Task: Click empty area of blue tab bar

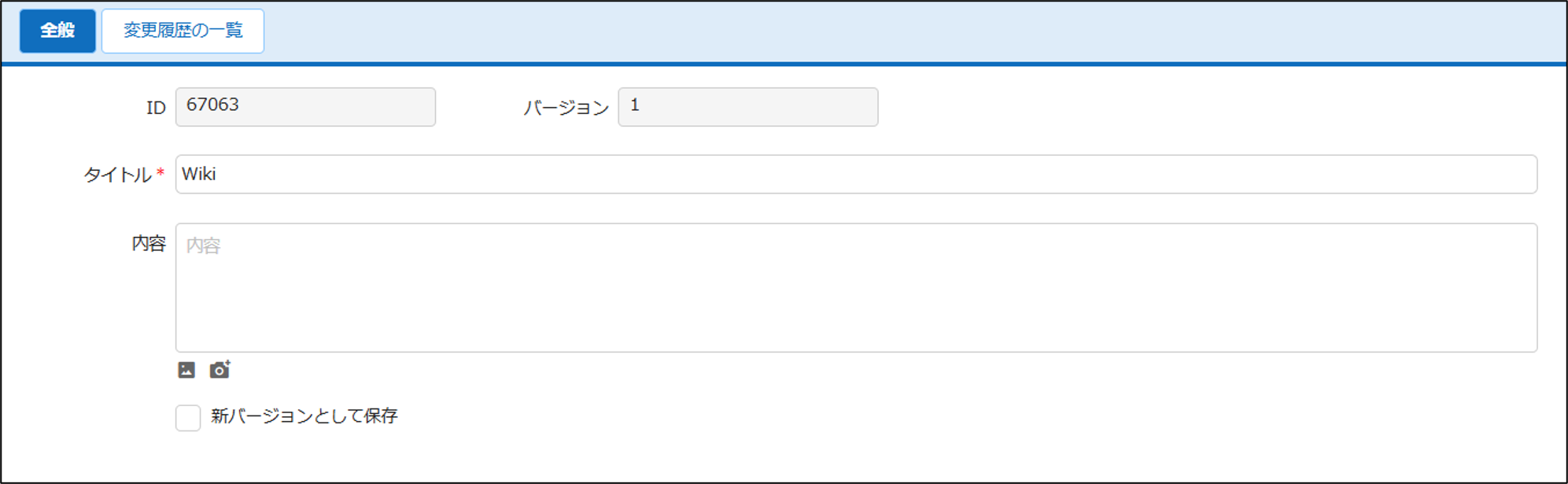Action: point(913,31)
